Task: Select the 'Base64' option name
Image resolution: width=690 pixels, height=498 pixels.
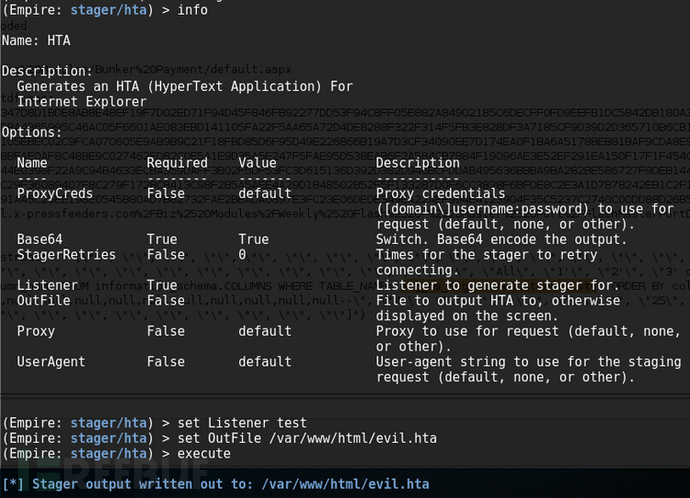Action: tap(40, 239)
